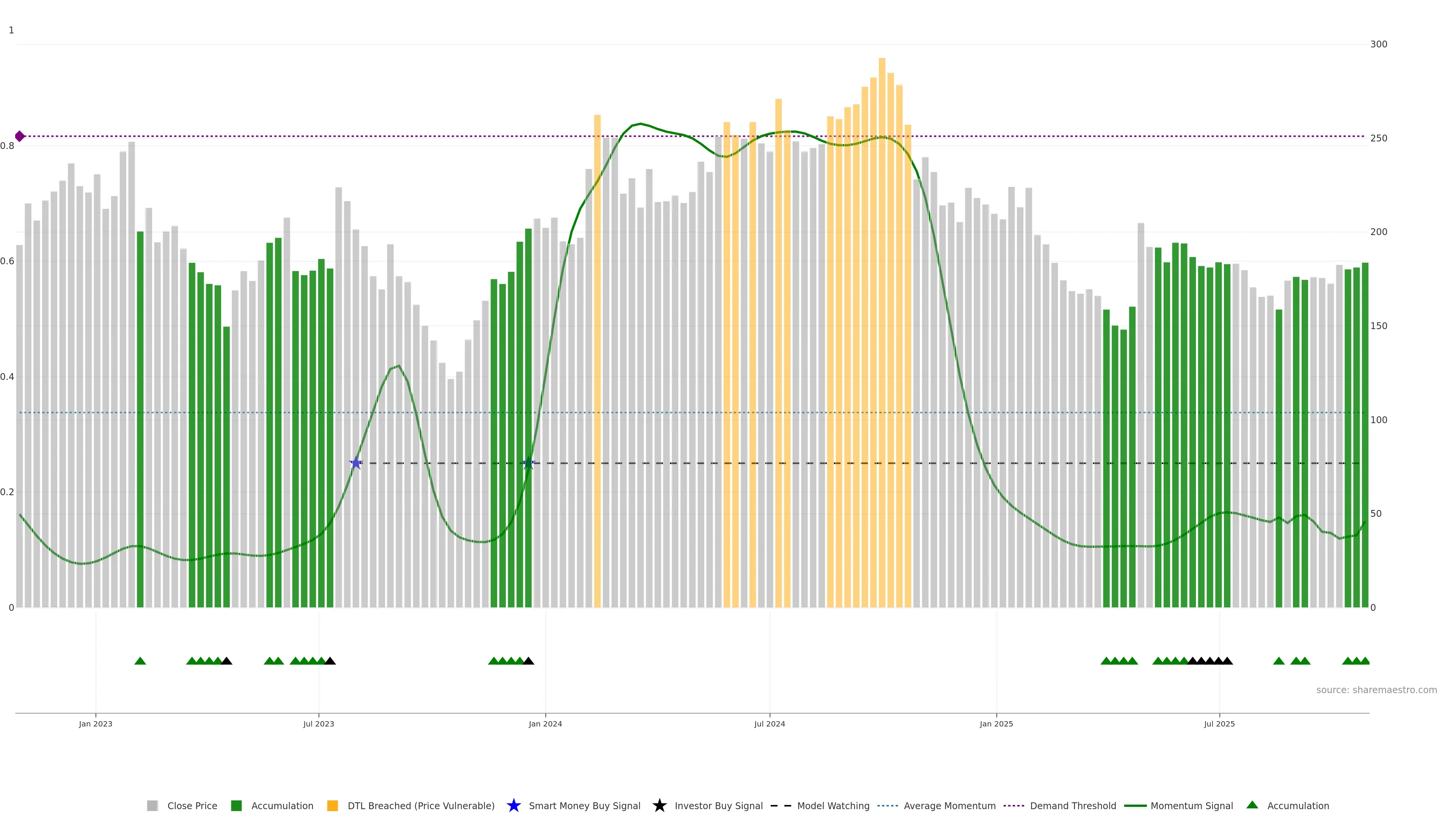Toggle the green Accumulation bar legend entry
Screen dimensions: 1456x819
[236, 805]
